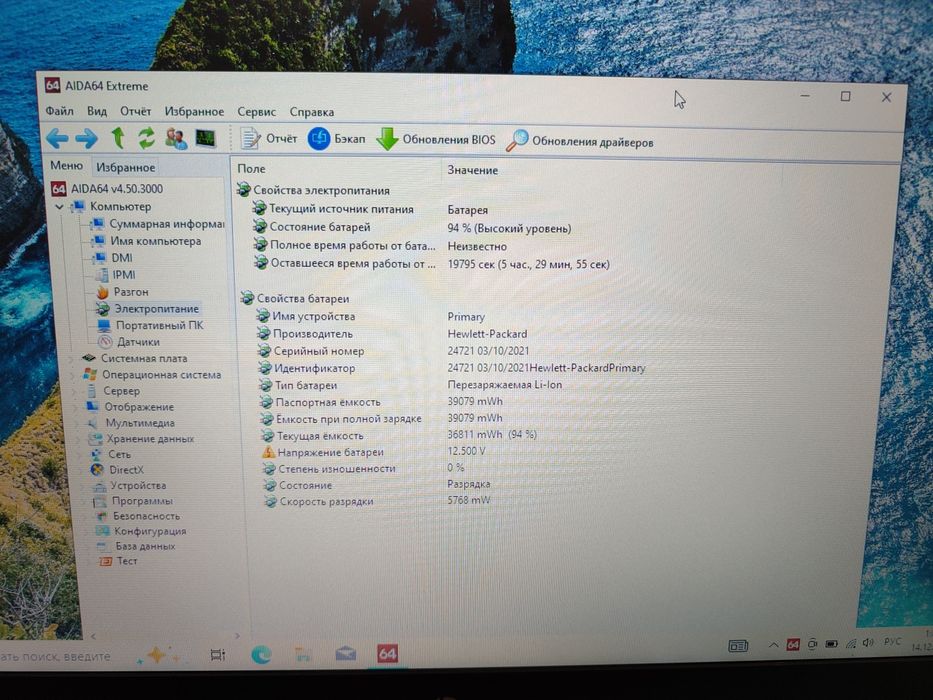
Task: Click the battery icon in system tray
Action: pyautogui.click(x=831, y=643)
